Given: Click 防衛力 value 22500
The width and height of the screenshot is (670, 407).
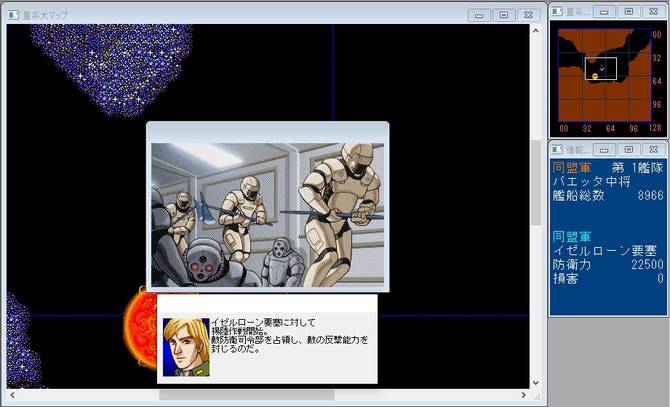Looking at the screenshot, I should click(647, 264).
